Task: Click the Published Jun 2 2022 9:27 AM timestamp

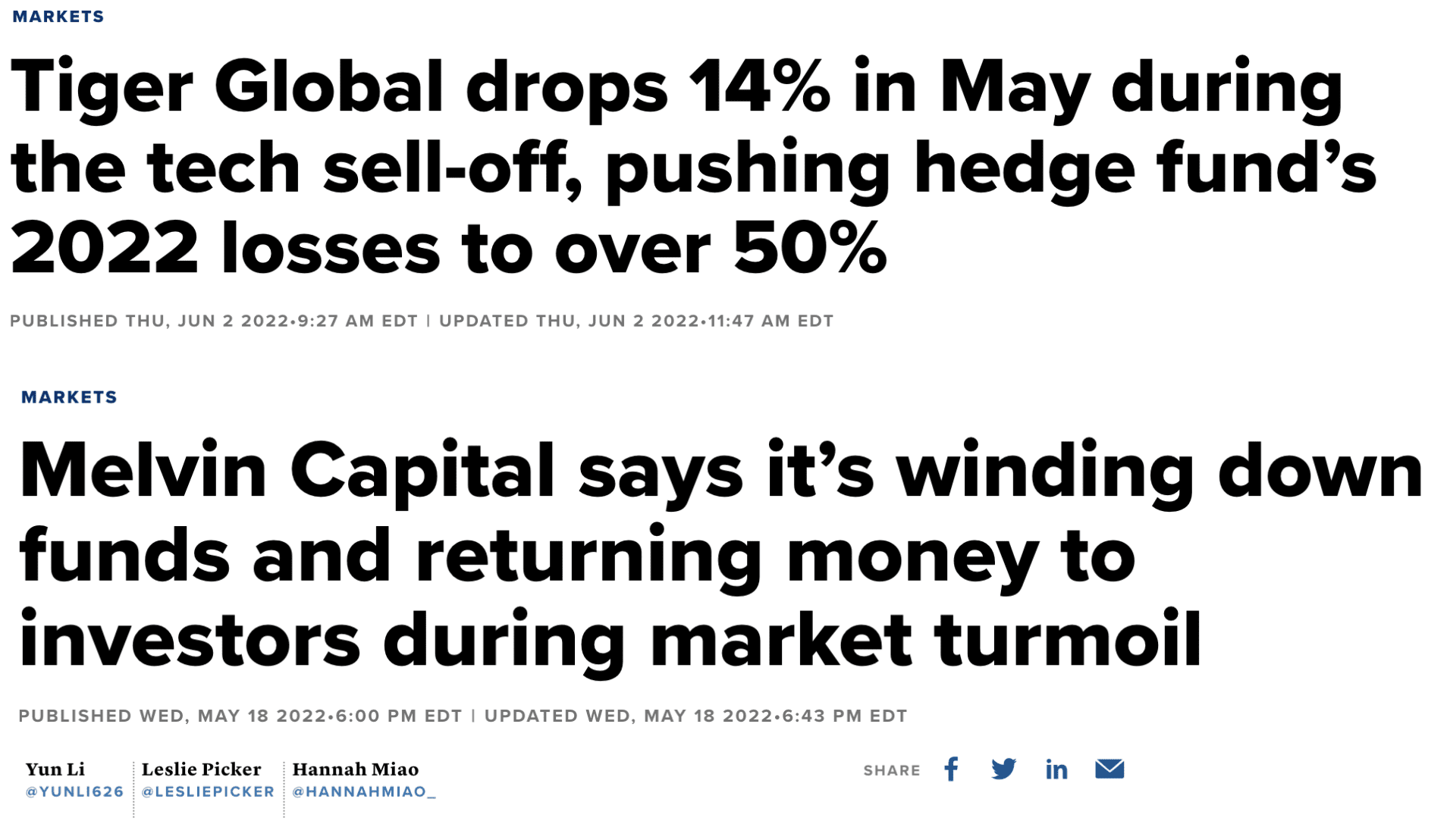Action: (x=214, y=321)
